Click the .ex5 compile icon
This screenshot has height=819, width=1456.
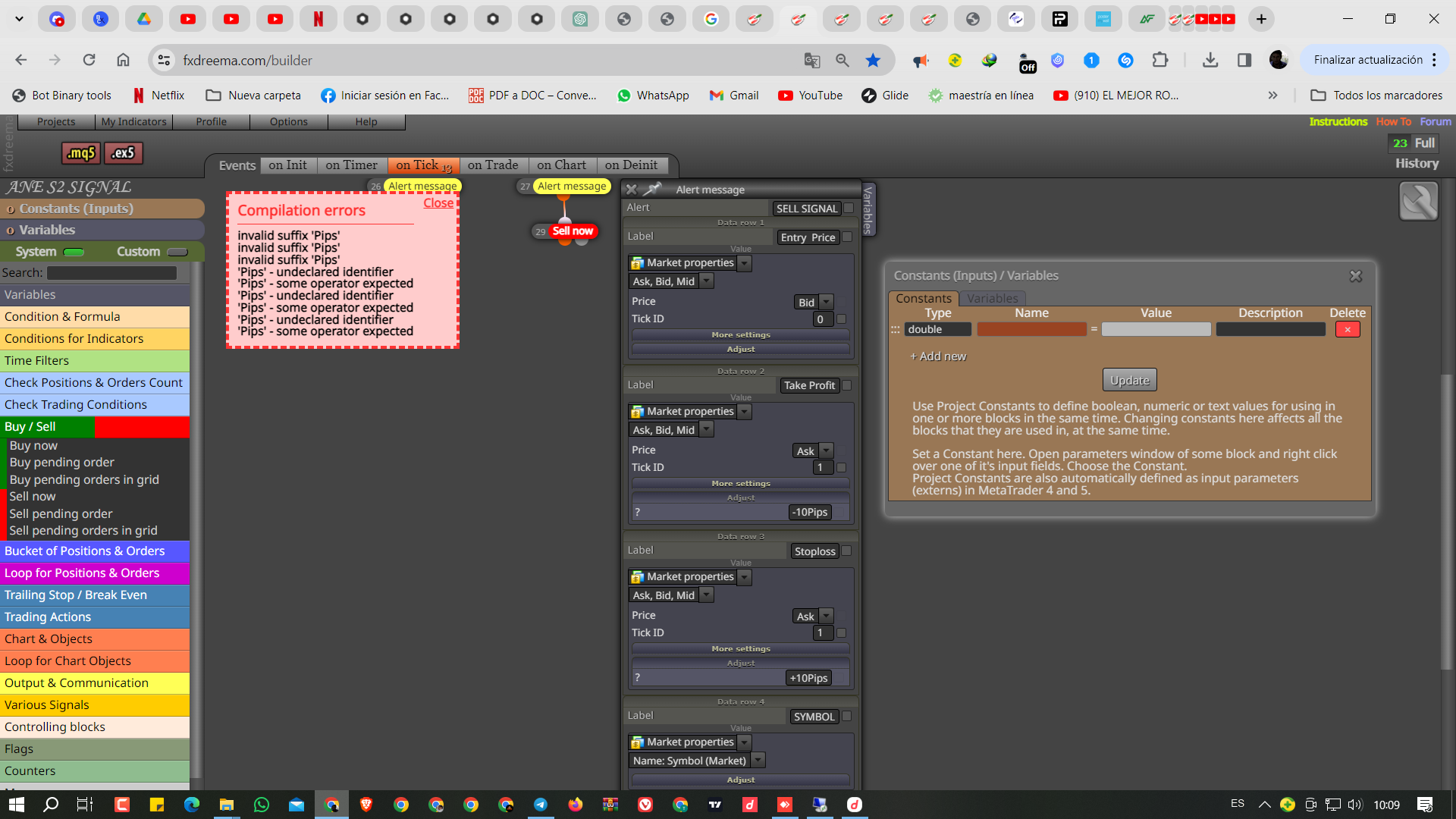(124, 153)
